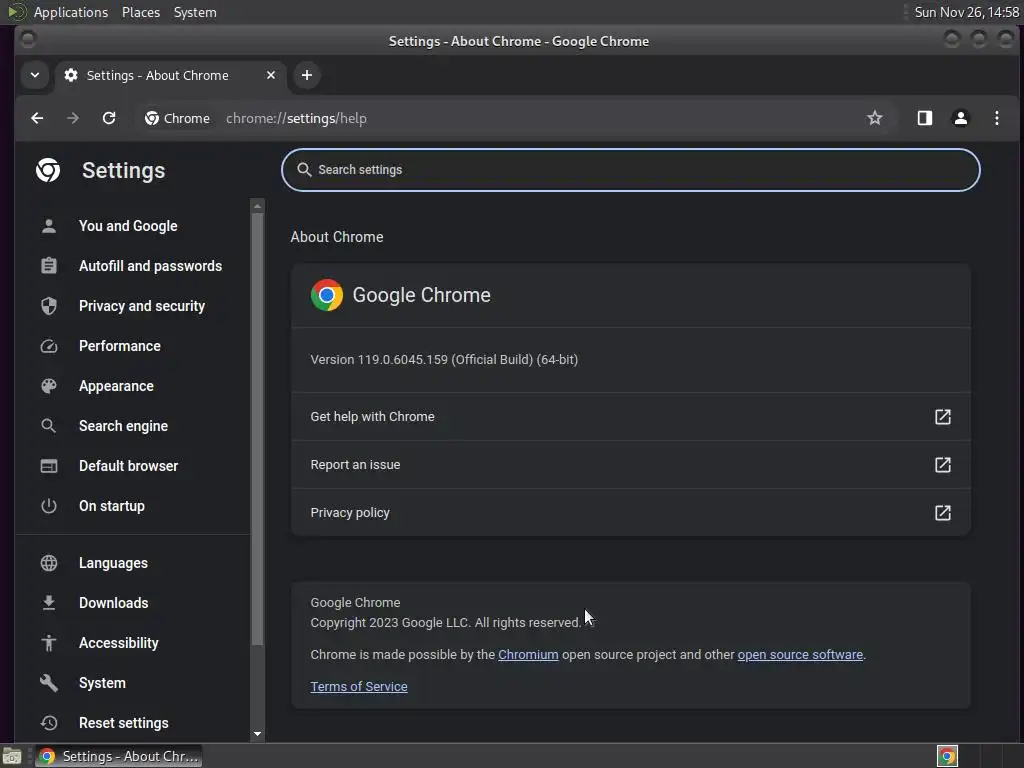Click the On startup power icon
Image resolution: width=1024 pixels, height=768 pixels.
click(49, 505)
